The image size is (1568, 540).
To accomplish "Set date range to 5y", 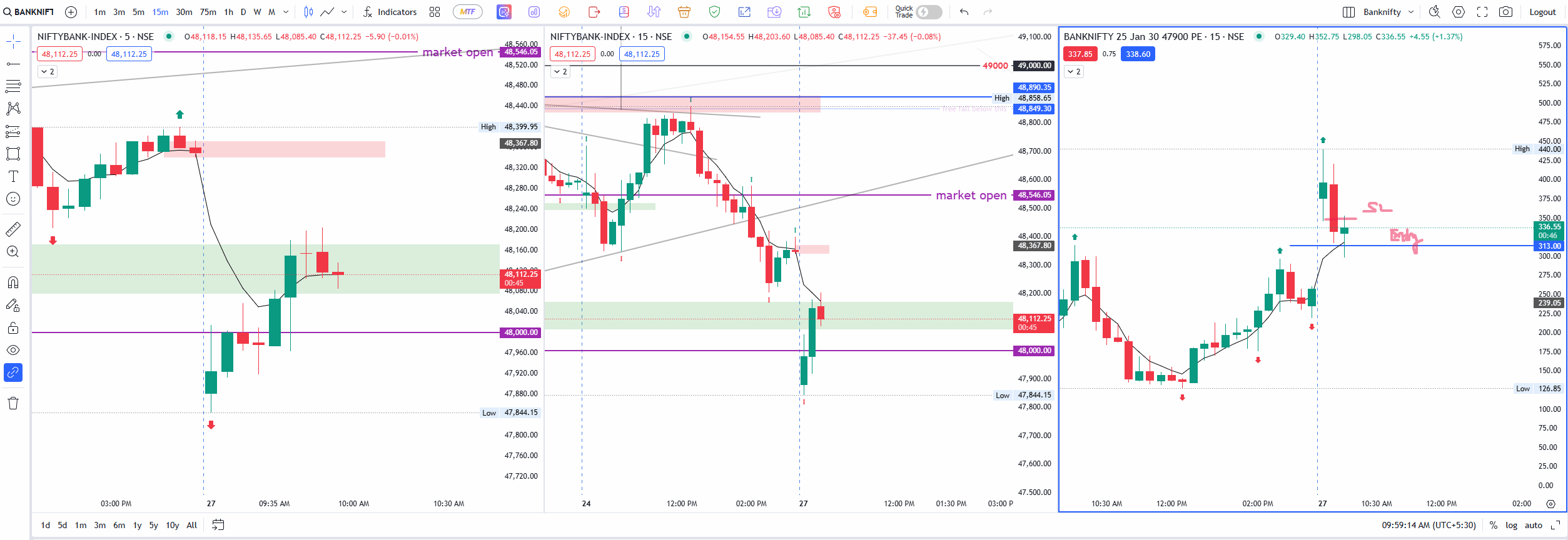I will coord(153,525).
